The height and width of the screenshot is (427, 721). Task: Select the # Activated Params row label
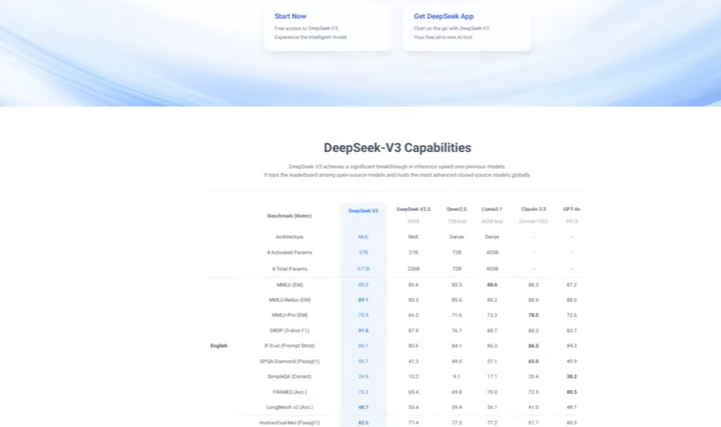coord(290,252)
